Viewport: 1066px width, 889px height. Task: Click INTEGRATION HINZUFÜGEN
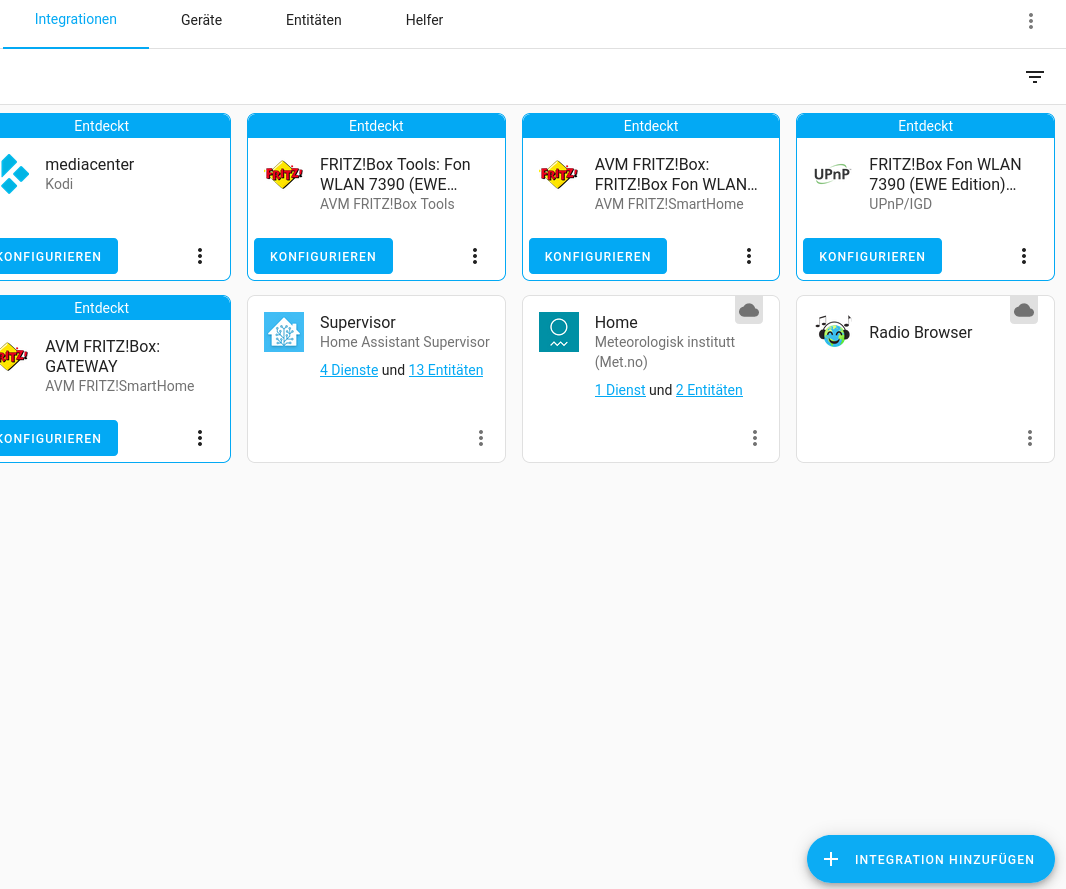(x=930, y=859)
